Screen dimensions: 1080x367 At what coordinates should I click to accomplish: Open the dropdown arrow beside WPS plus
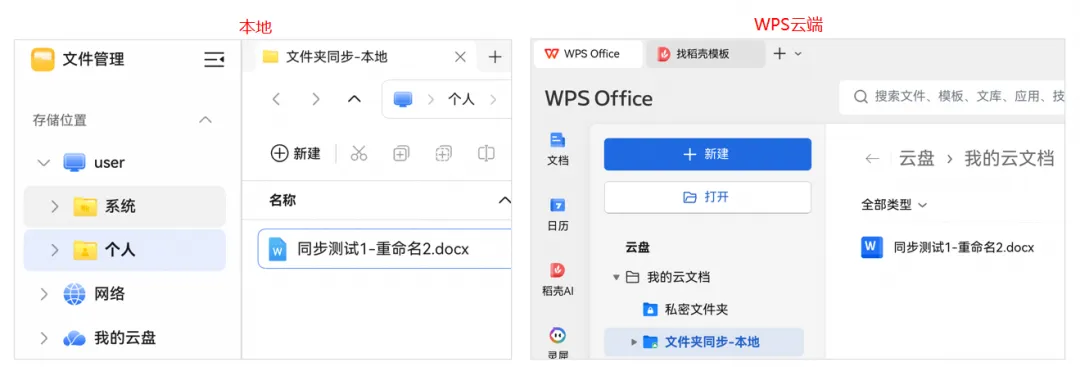(798, 53)
